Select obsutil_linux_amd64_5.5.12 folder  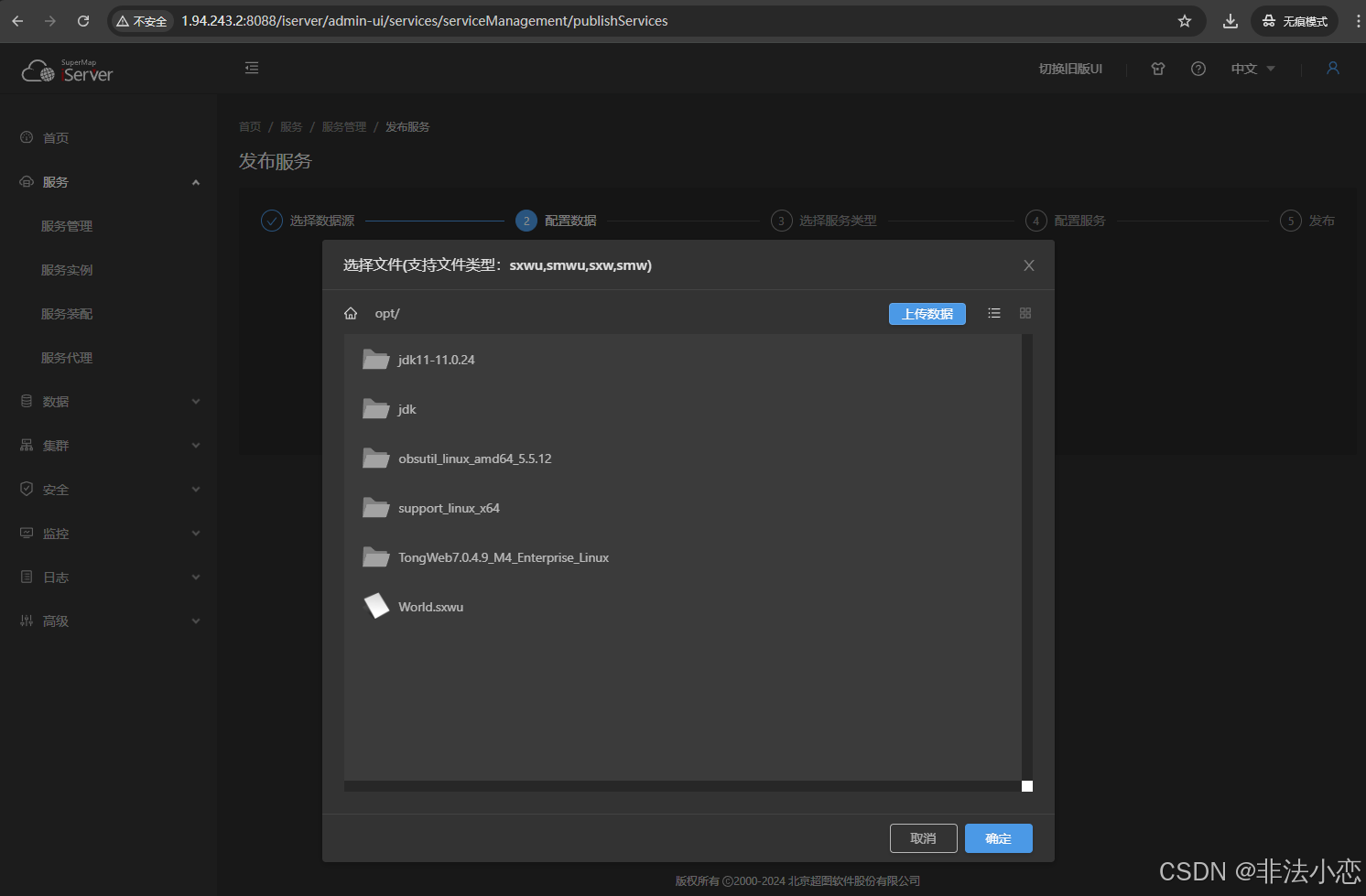457,459
